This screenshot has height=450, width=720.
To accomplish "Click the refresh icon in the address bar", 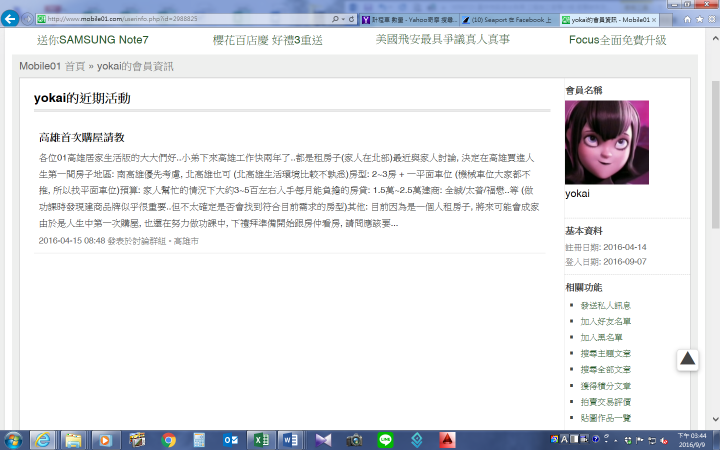I will click(x=351, y=19).
